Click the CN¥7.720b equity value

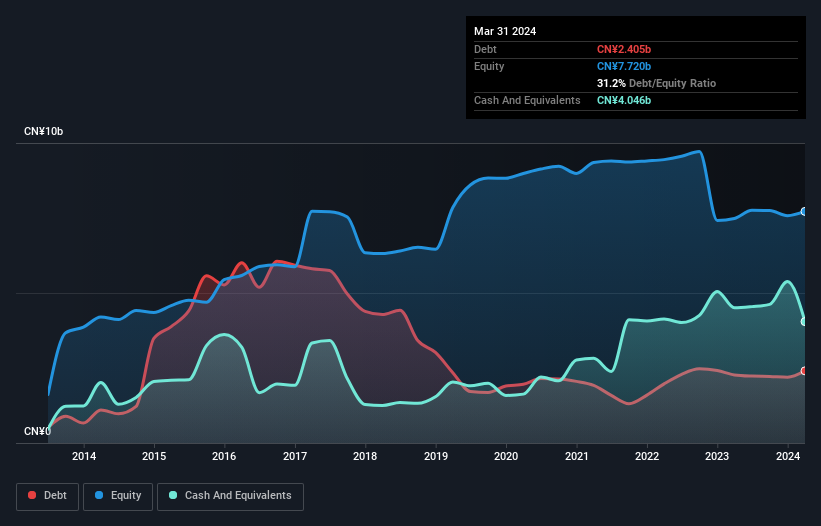[x=624, y=66]
